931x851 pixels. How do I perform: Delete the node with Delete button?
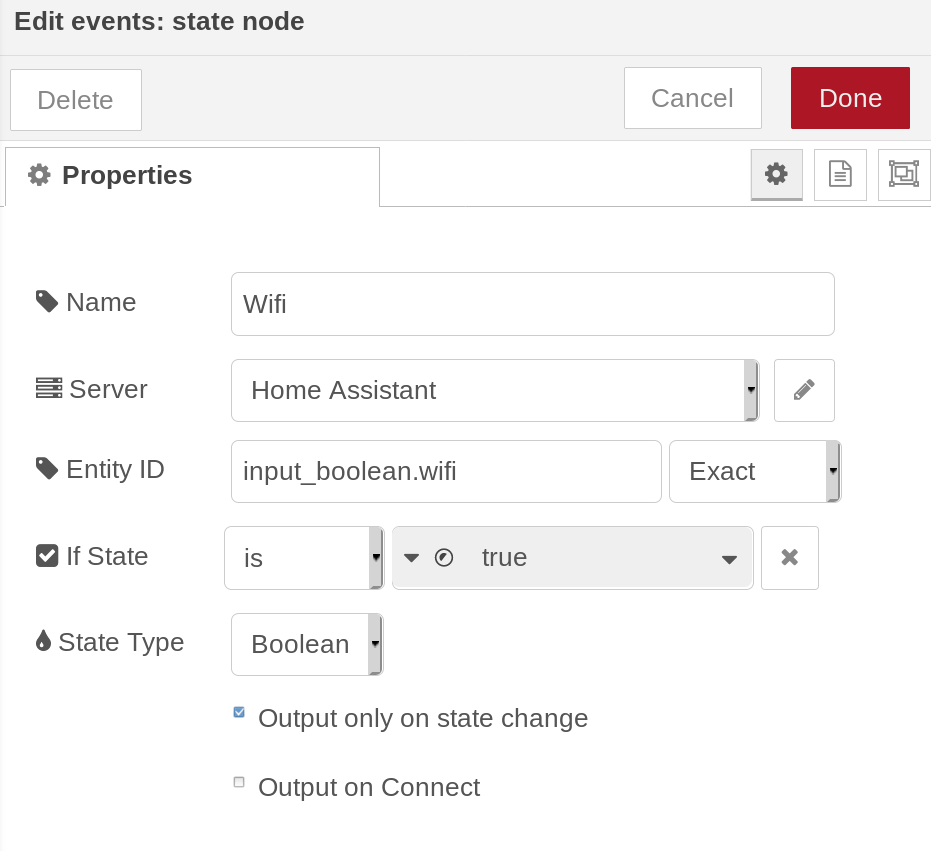tap(75, 100)
